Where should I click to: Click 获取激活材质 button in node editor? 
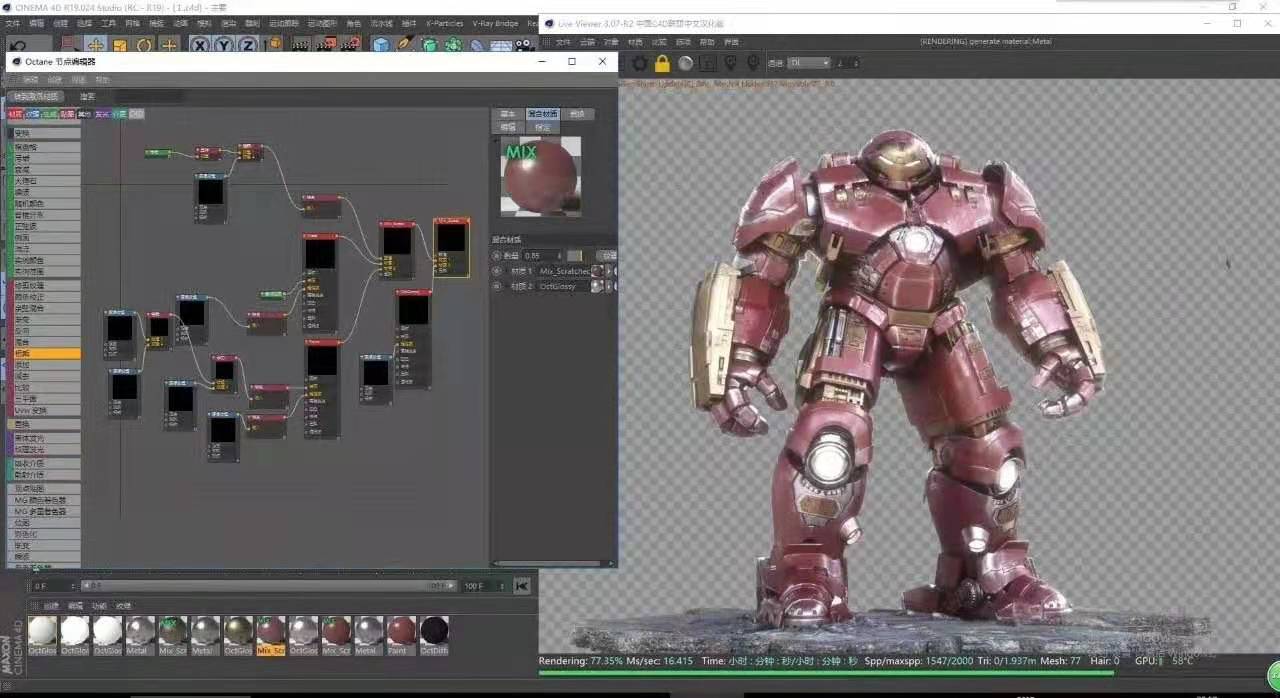point(37,97)
